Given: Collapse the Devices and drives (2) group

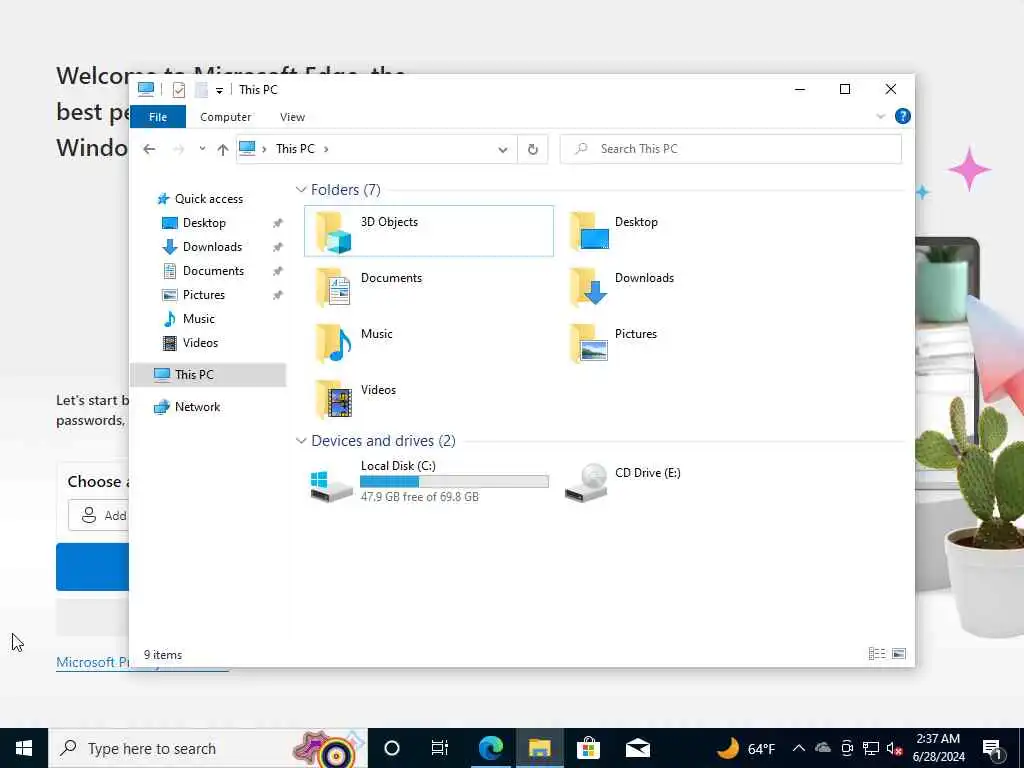Looking at the screenshot, I should [x=301, y=441].
